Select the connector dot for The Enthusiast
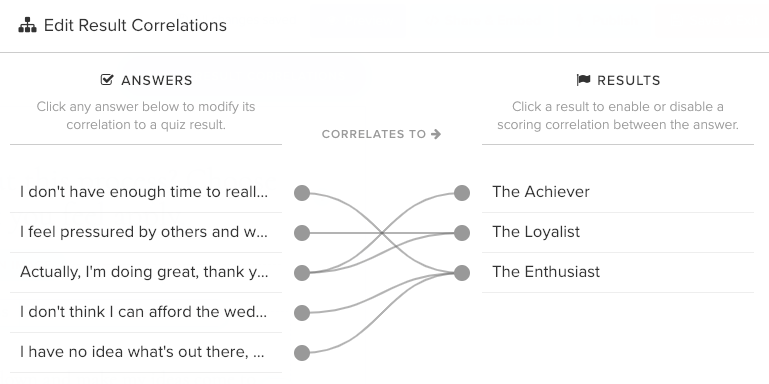Image resolution: width=769 pixels, height=384 pixels. tap(461, 273)
